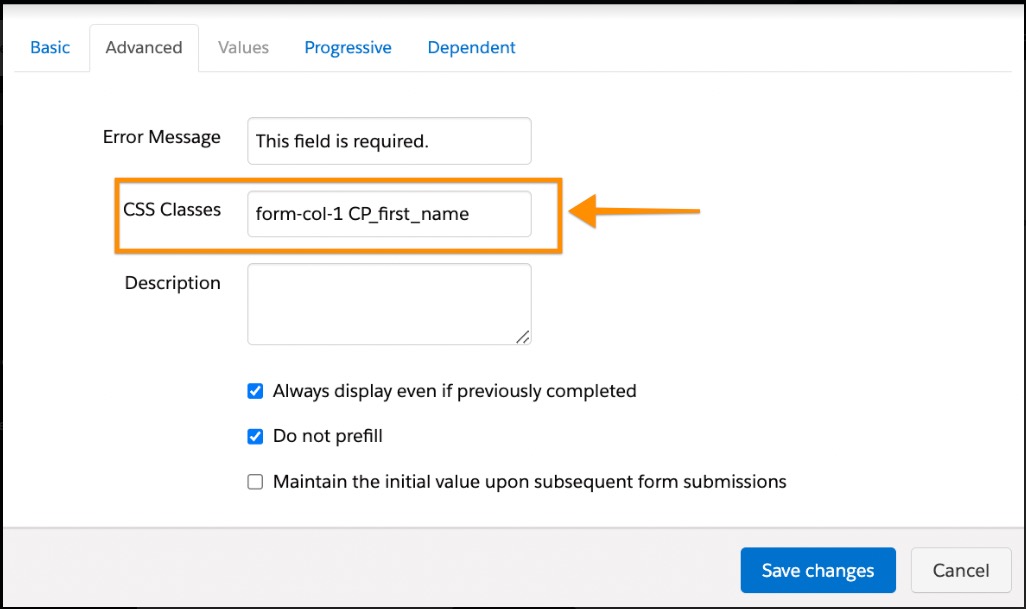Click the "Maintain the initial value" label text
Image resolution: width=1026 pixels, height=609 pixels.
tap(529, 482)
